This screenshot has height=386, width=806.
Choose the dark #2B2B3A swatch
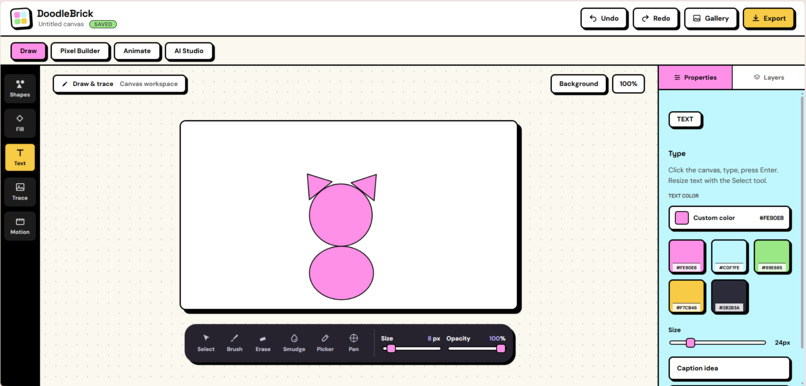coord(729,296)
